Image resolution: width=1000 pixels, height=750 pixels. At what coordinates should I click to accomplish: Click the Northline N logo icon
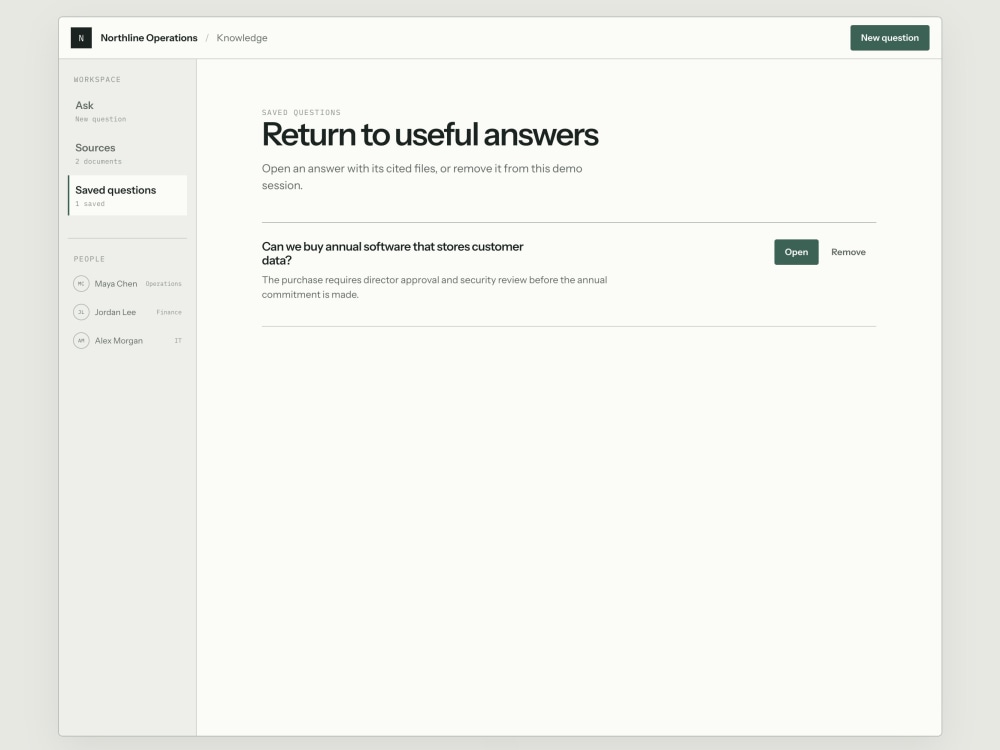(81, 38)
